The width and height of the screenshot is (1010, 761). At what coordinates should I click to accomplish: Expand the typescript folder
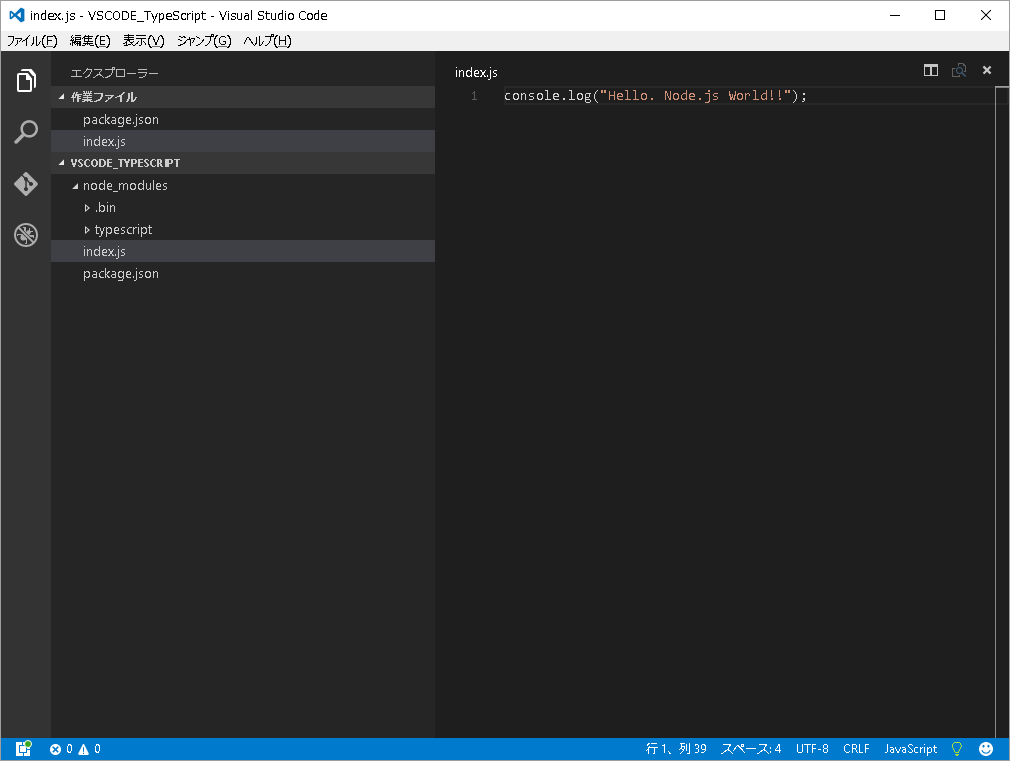click(x=87, y=229)
